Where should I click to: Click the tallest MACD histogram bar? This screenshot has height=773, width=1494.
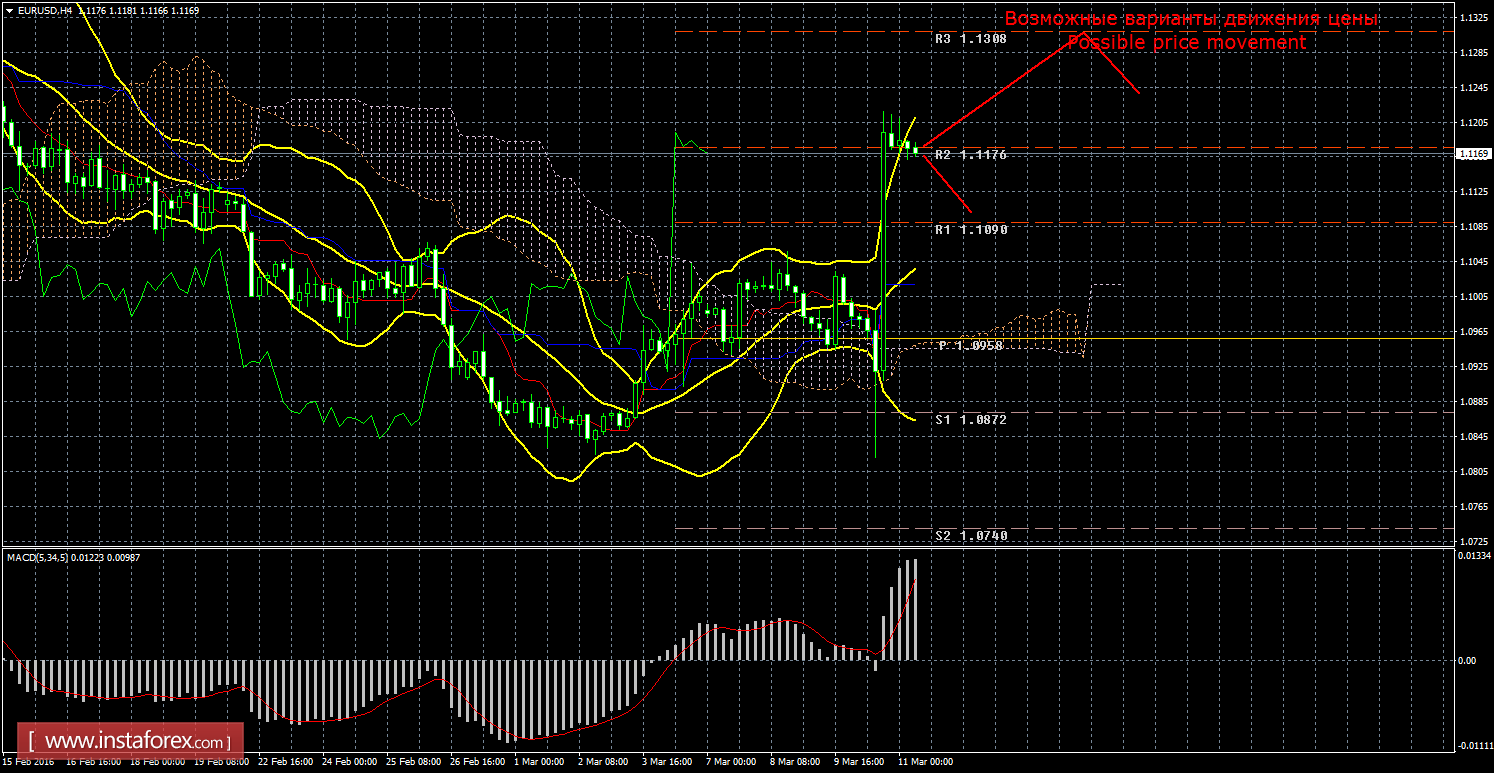click(x=914, y=609)
